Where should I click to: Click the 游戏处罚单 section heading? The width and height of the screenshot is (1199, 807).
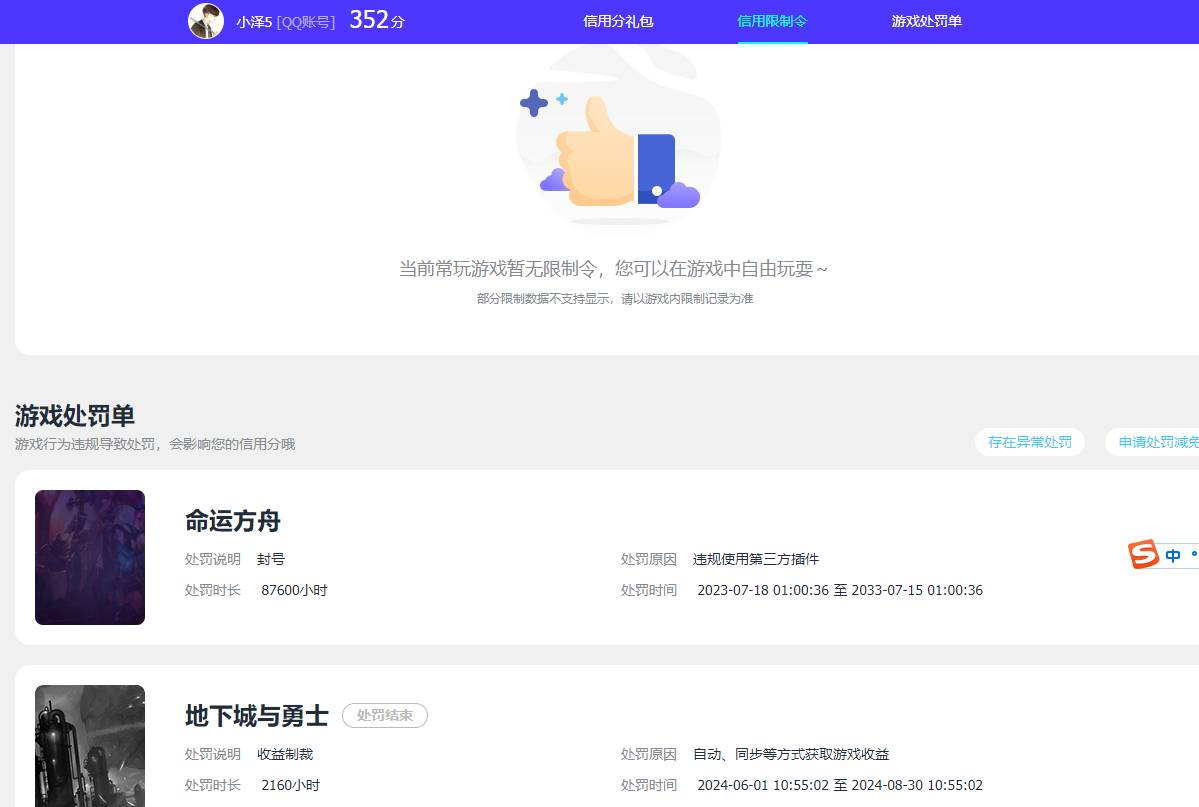coord(72,415)
